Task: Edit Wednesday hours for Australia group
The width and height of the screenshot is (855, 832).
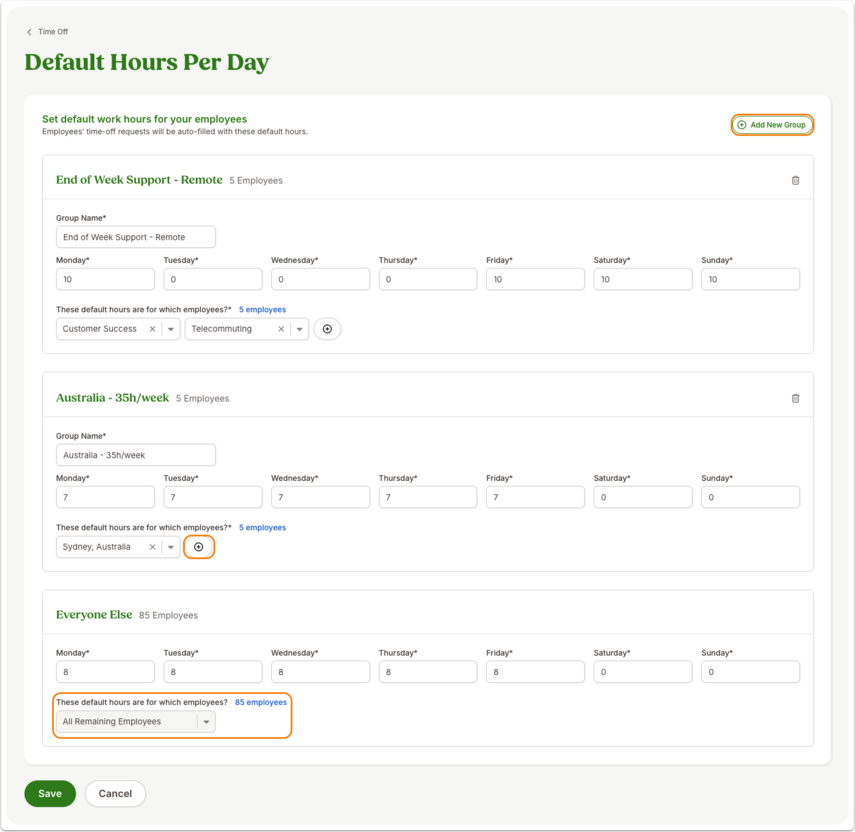Action: pos(321,497)
